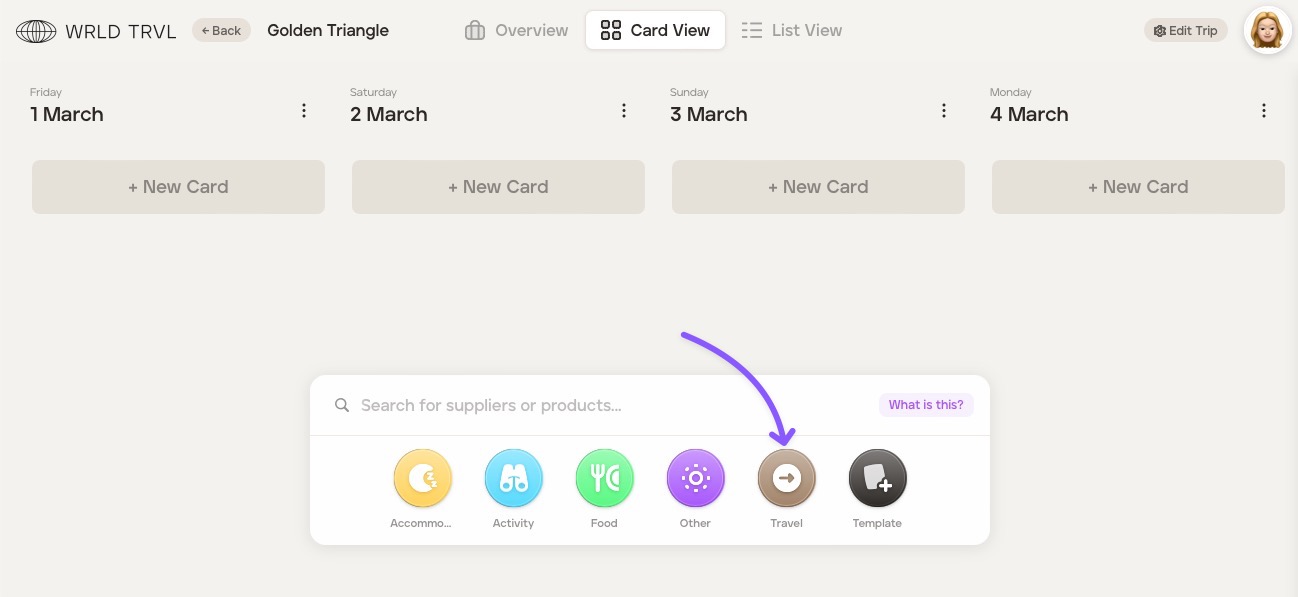This screenshot has height=597, width=1298.
Task: Open the Template card icon
Action: [x=877, y=479]
